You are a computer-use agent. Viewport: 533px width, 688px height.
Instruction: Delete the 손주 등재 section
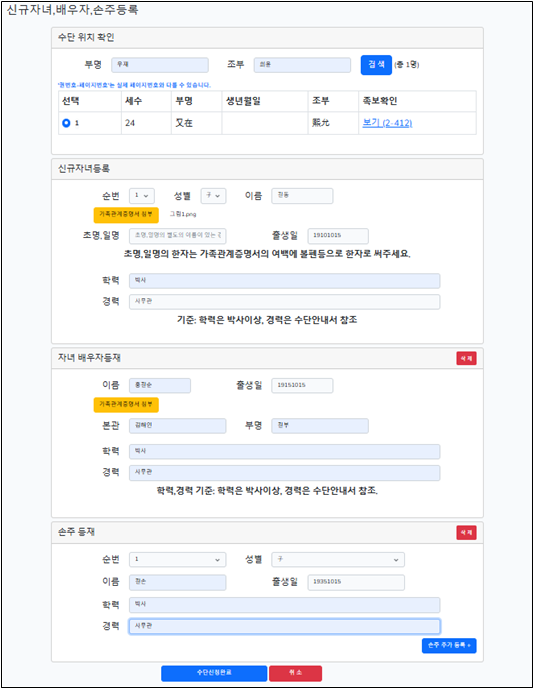[x=466, y=532]
